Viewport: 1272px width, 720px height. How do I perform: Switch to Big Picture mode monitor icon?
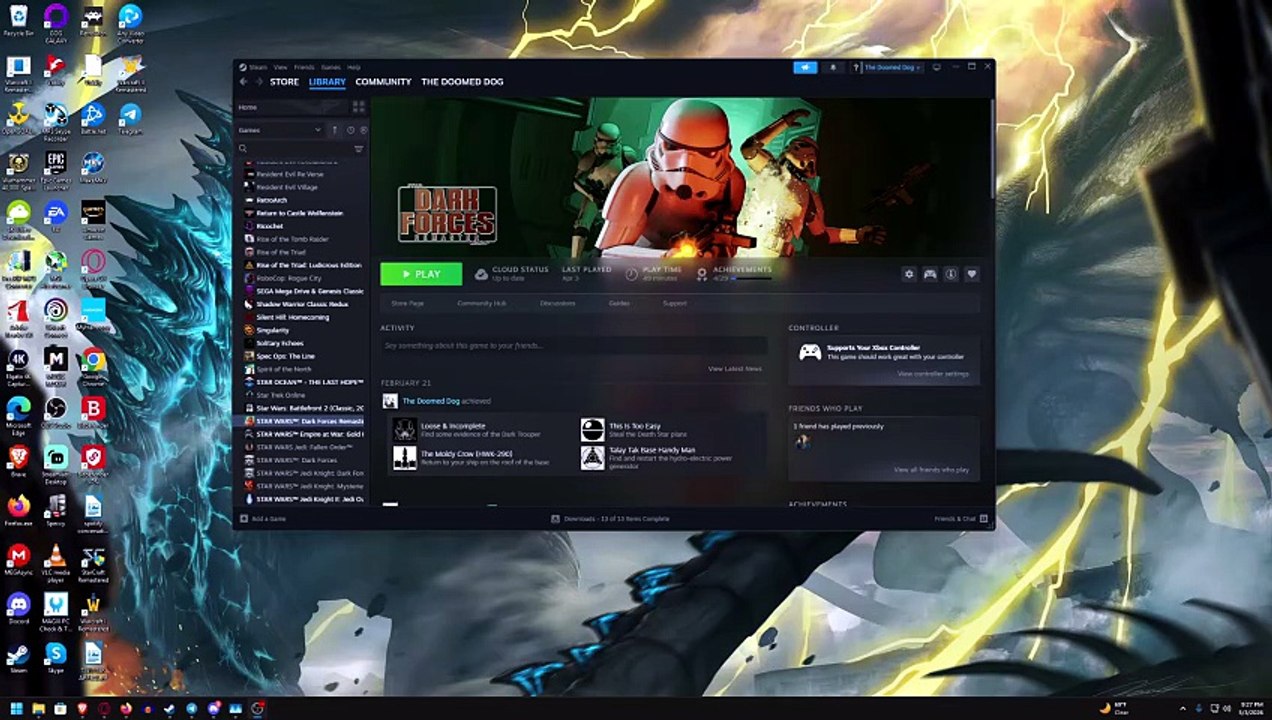point(936,67)
